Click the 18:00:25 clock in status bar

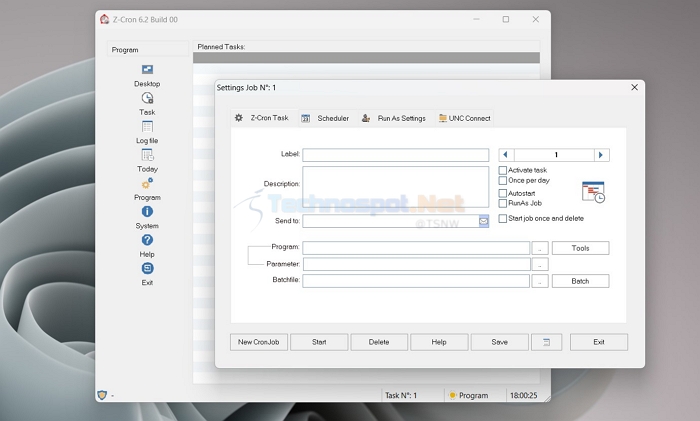[x=524, y=395]
